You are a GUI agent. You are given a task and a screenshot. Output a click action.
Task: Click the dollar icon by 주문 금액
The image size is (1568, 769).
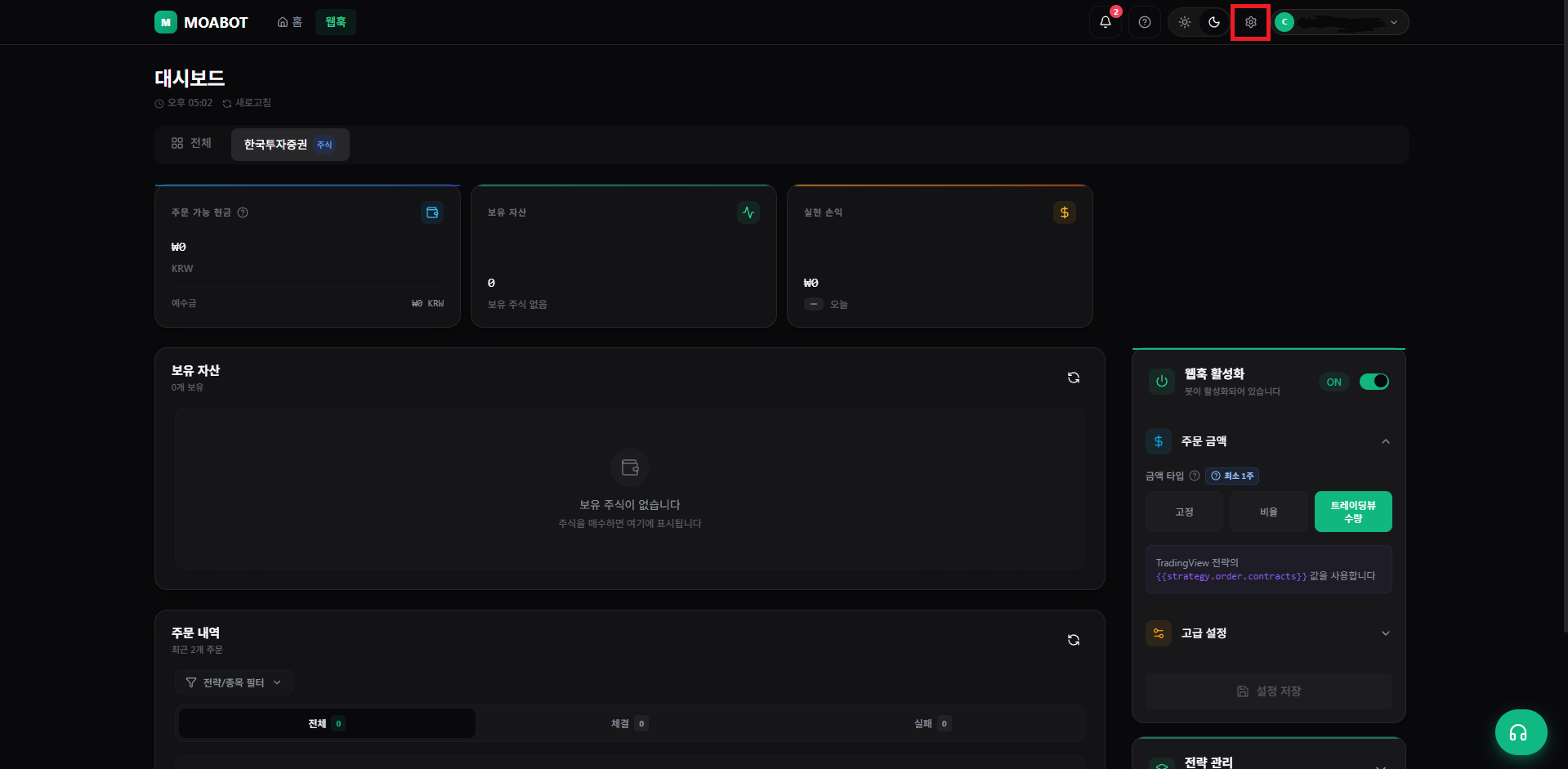(x=1159, y=441)
